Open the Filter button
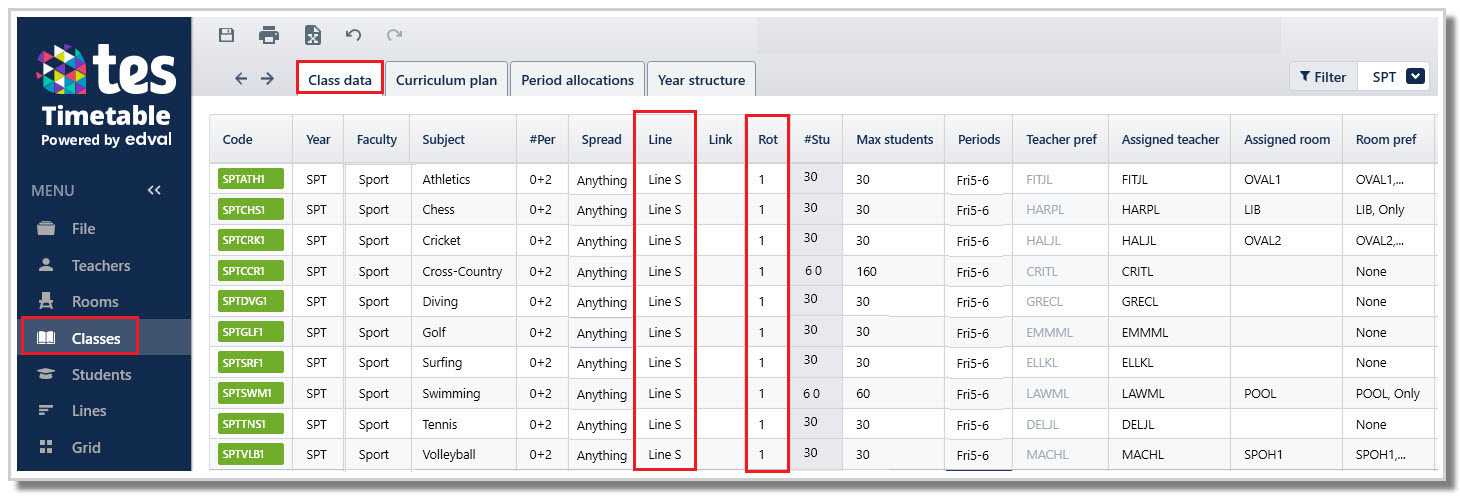 click(x=1323, y=77)
